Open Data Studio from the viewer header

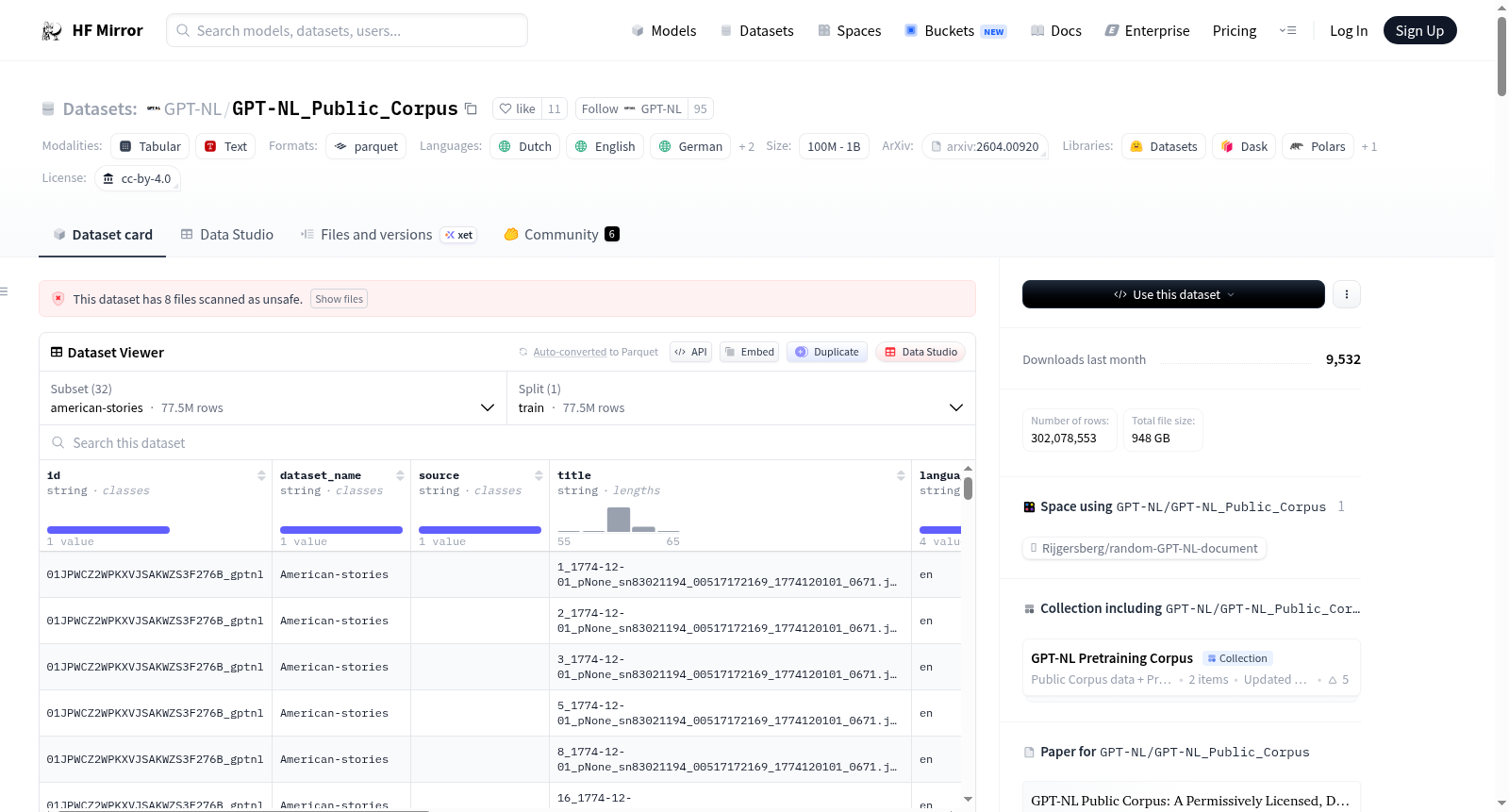tap(920, 352)
